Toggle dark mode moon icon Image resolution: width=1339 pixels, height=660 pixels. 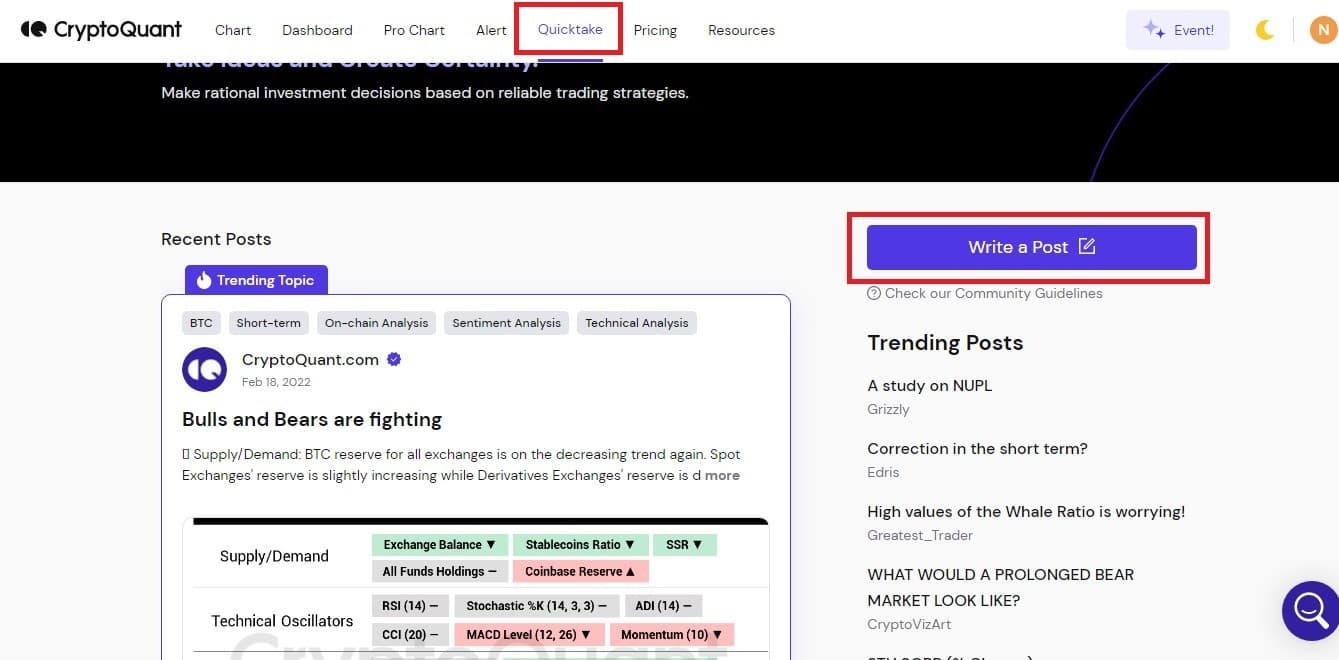(1265, 30)
